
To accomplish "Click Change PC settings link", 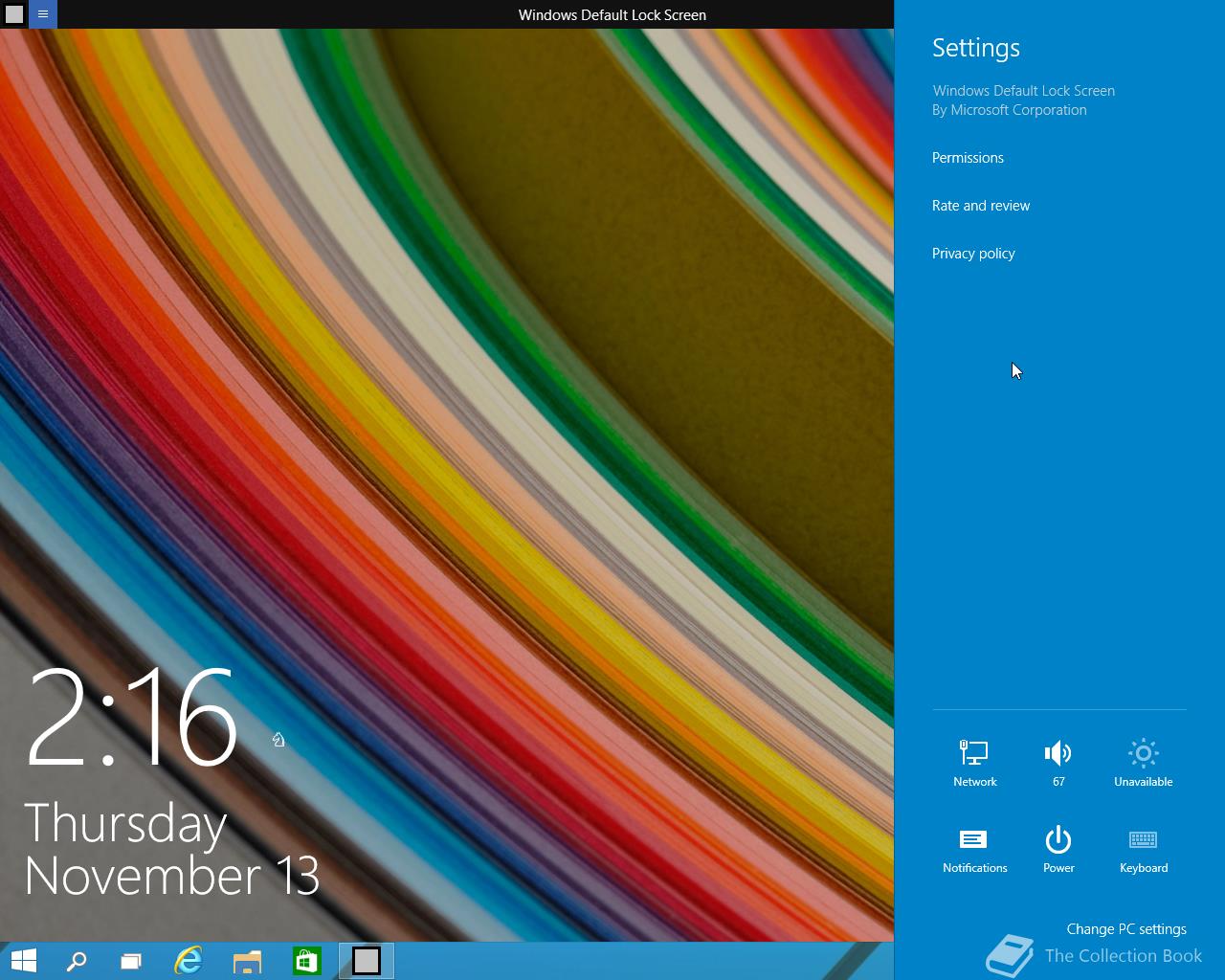I will [x=1126, y=929].
